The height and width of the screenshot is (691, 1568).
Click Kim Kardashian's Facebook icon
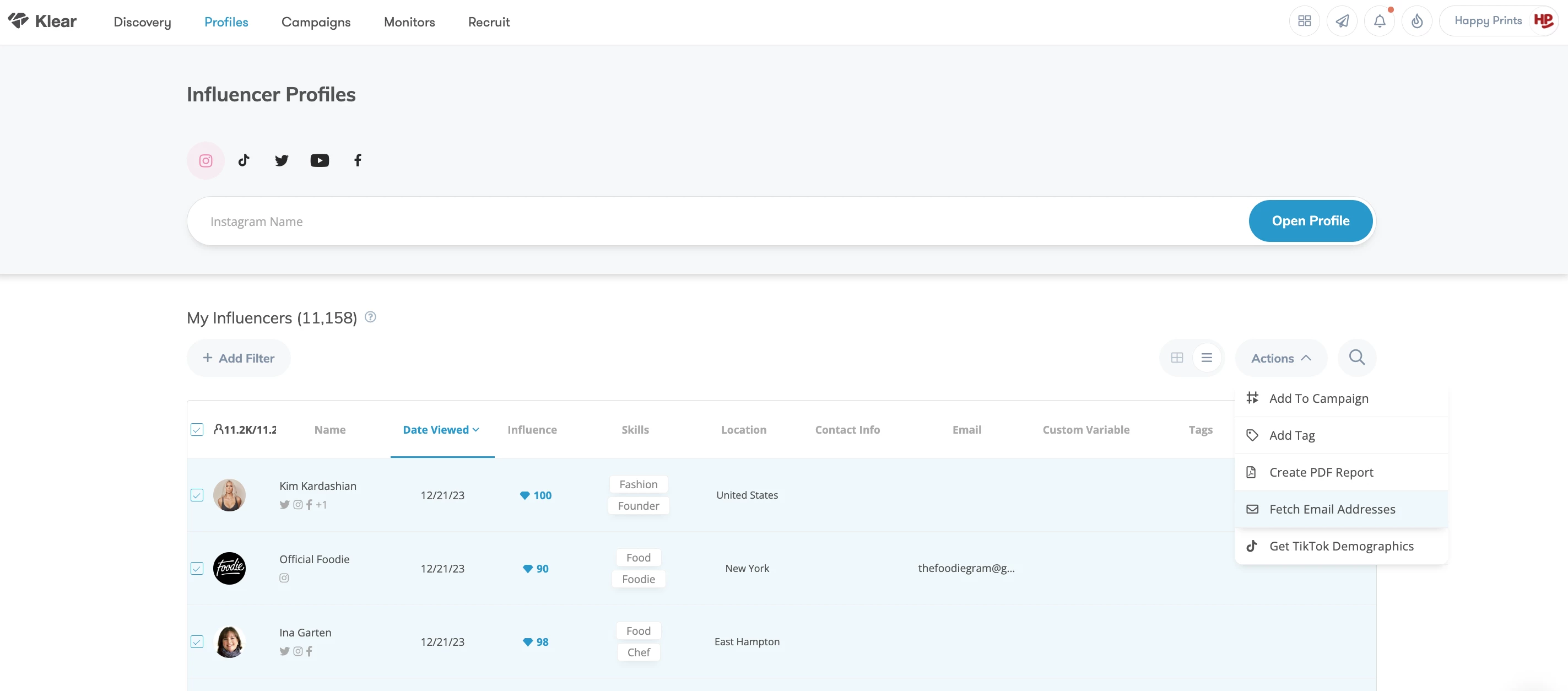(x=309, y=505)
